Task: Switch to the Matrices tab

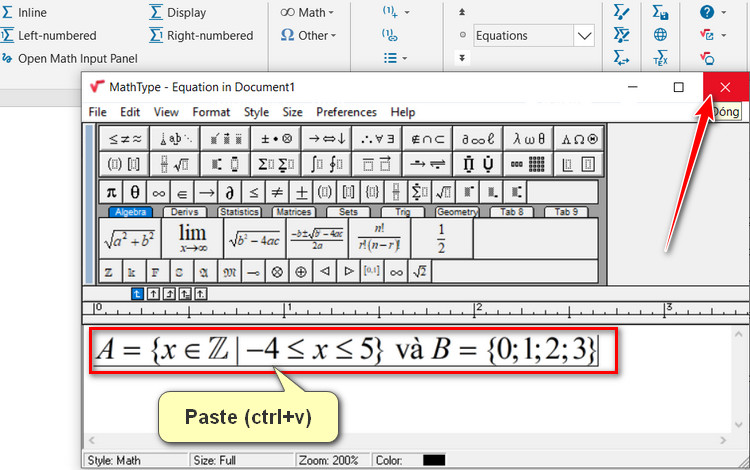Action: pyautogui.click(x=293, y=212)
